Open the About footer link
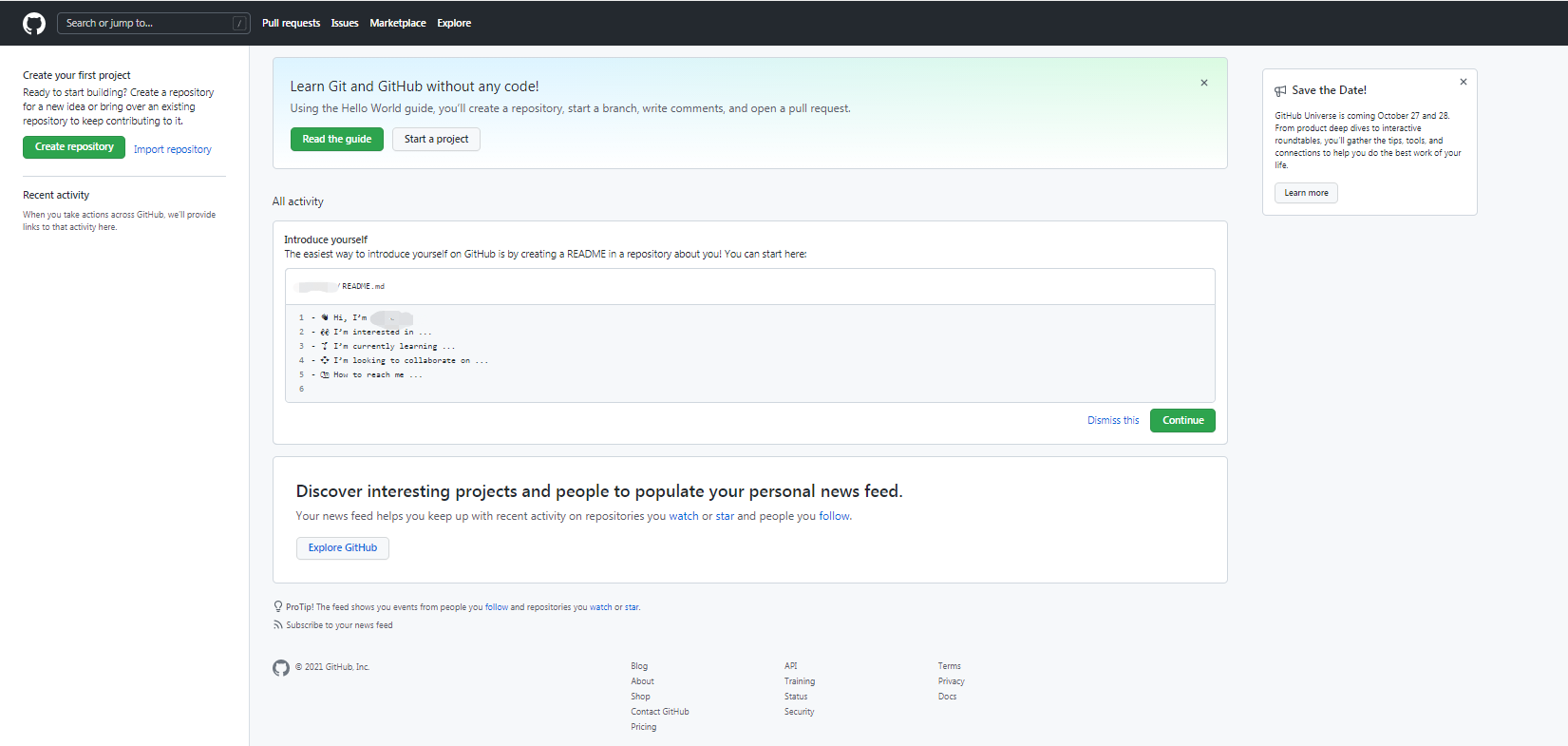The image size is (1568, 746). click(642, 681)
